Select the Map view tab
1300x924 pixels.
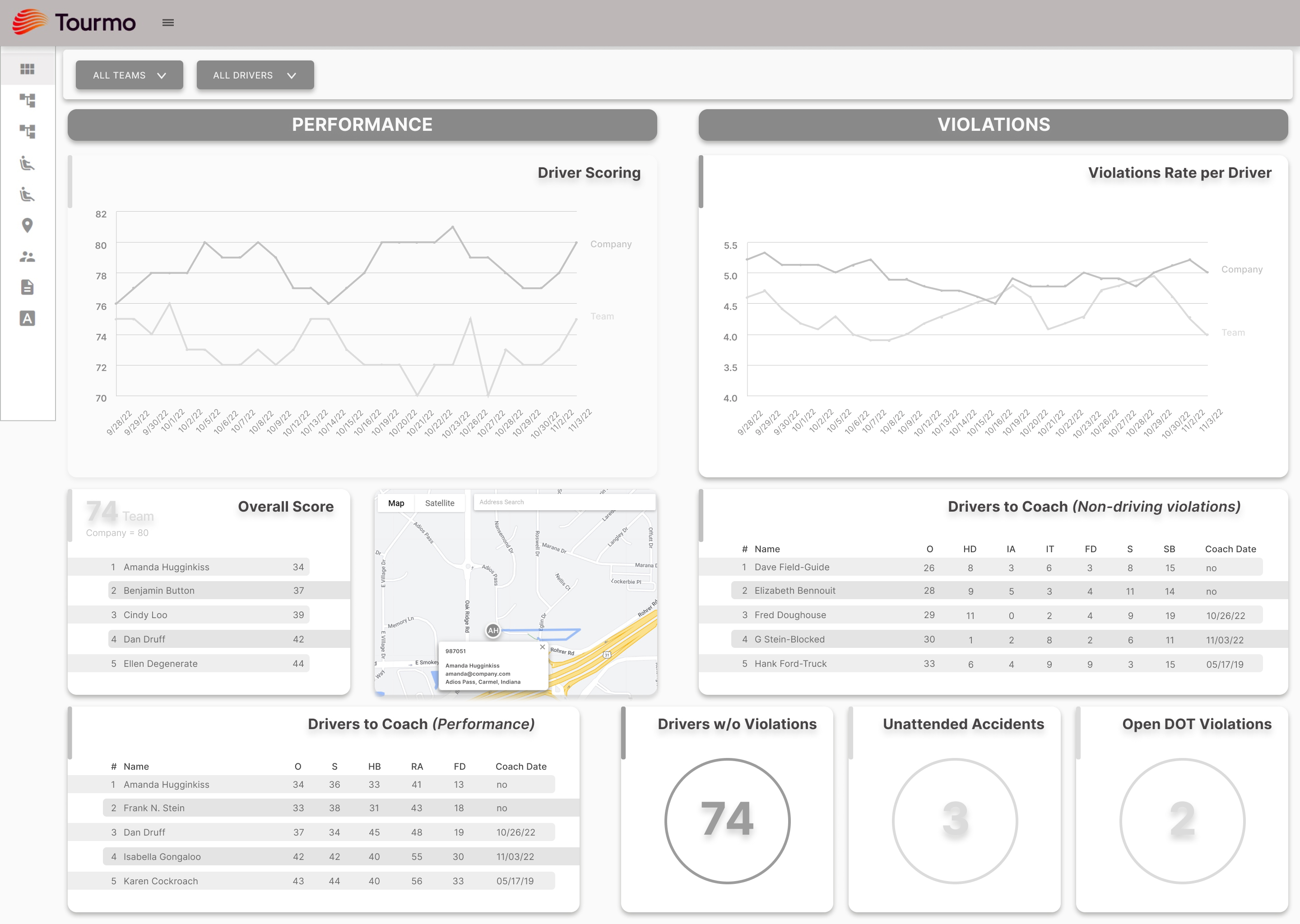coord(396,503)
